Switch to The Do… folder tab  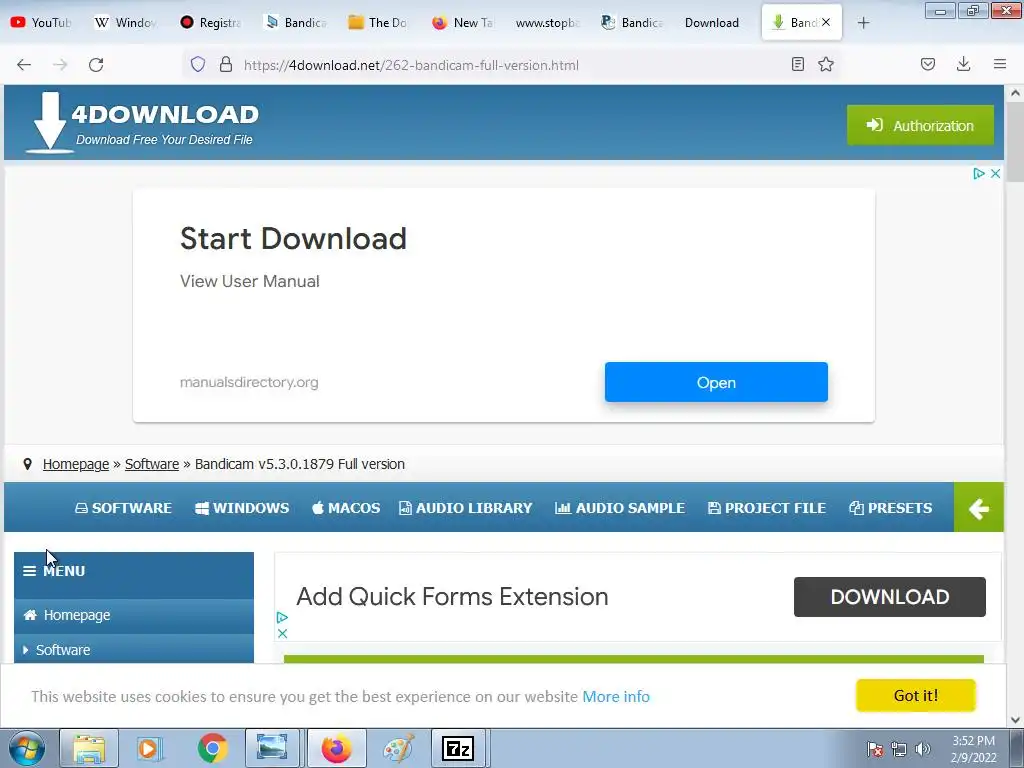(377, 23)
